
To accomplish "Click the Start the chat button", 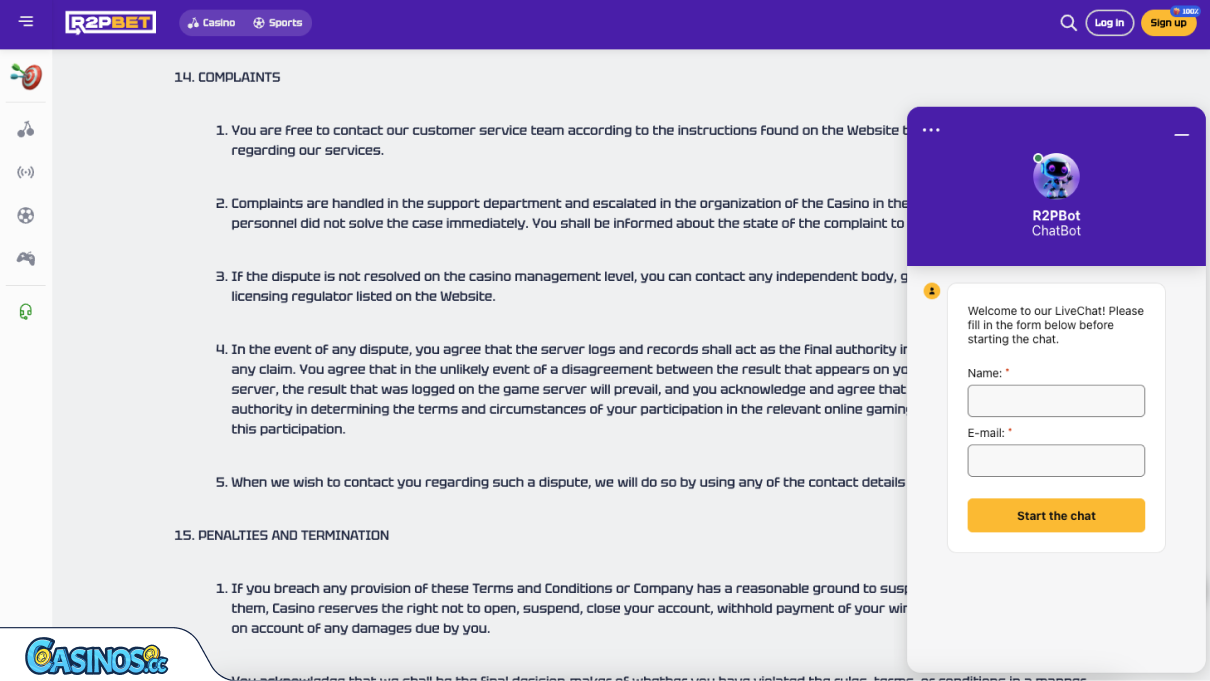I will point(1056,516).
